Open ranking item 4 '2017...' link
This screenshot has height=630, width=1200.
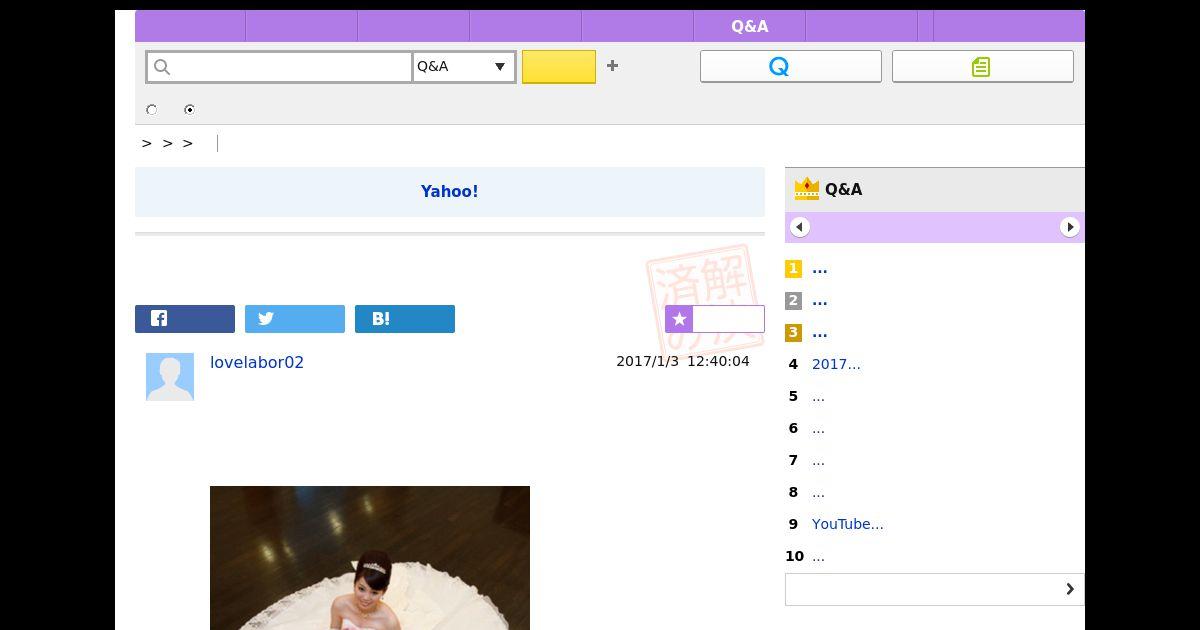coord(836,364)
